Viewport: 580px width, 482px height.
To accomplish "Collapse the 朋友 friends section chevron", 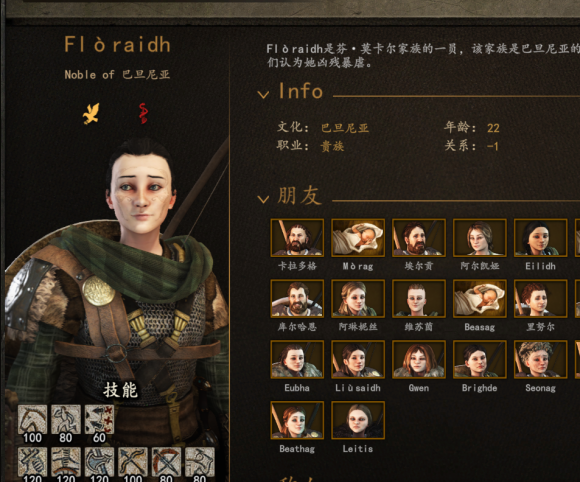I will (263, 199).
